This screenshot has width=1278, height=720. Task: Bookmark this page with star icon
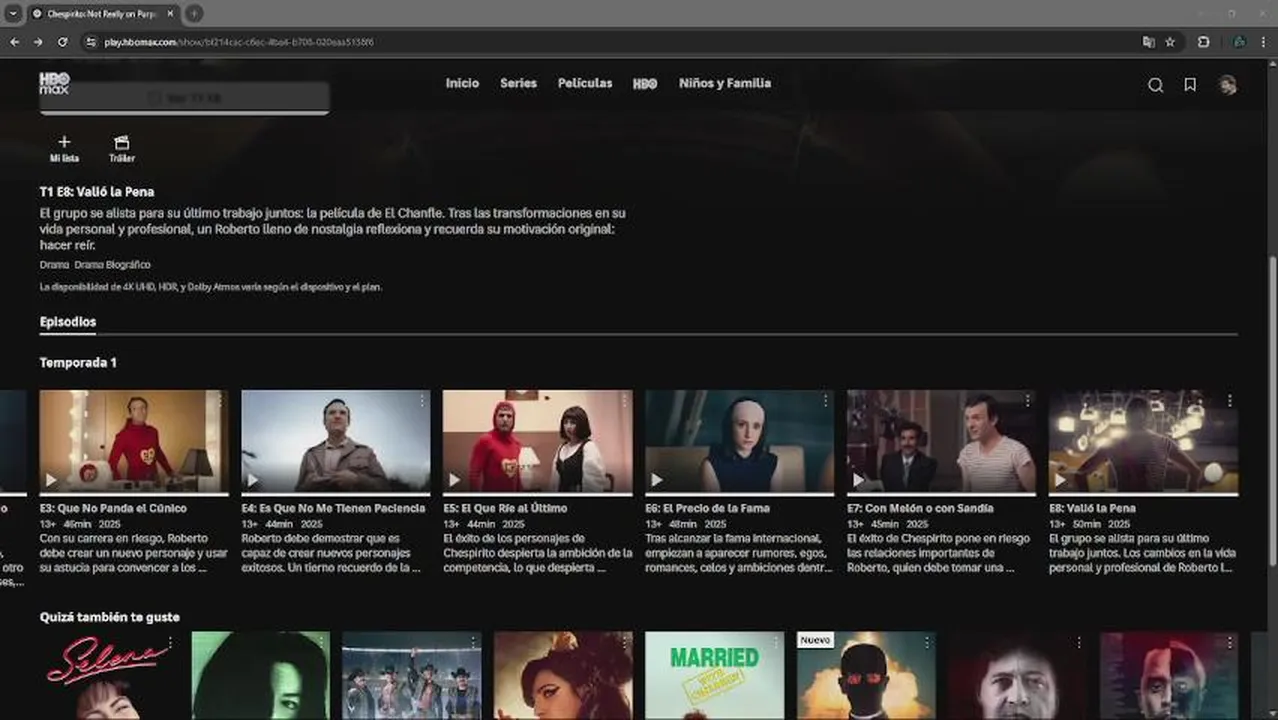(x=1170, y=42)
